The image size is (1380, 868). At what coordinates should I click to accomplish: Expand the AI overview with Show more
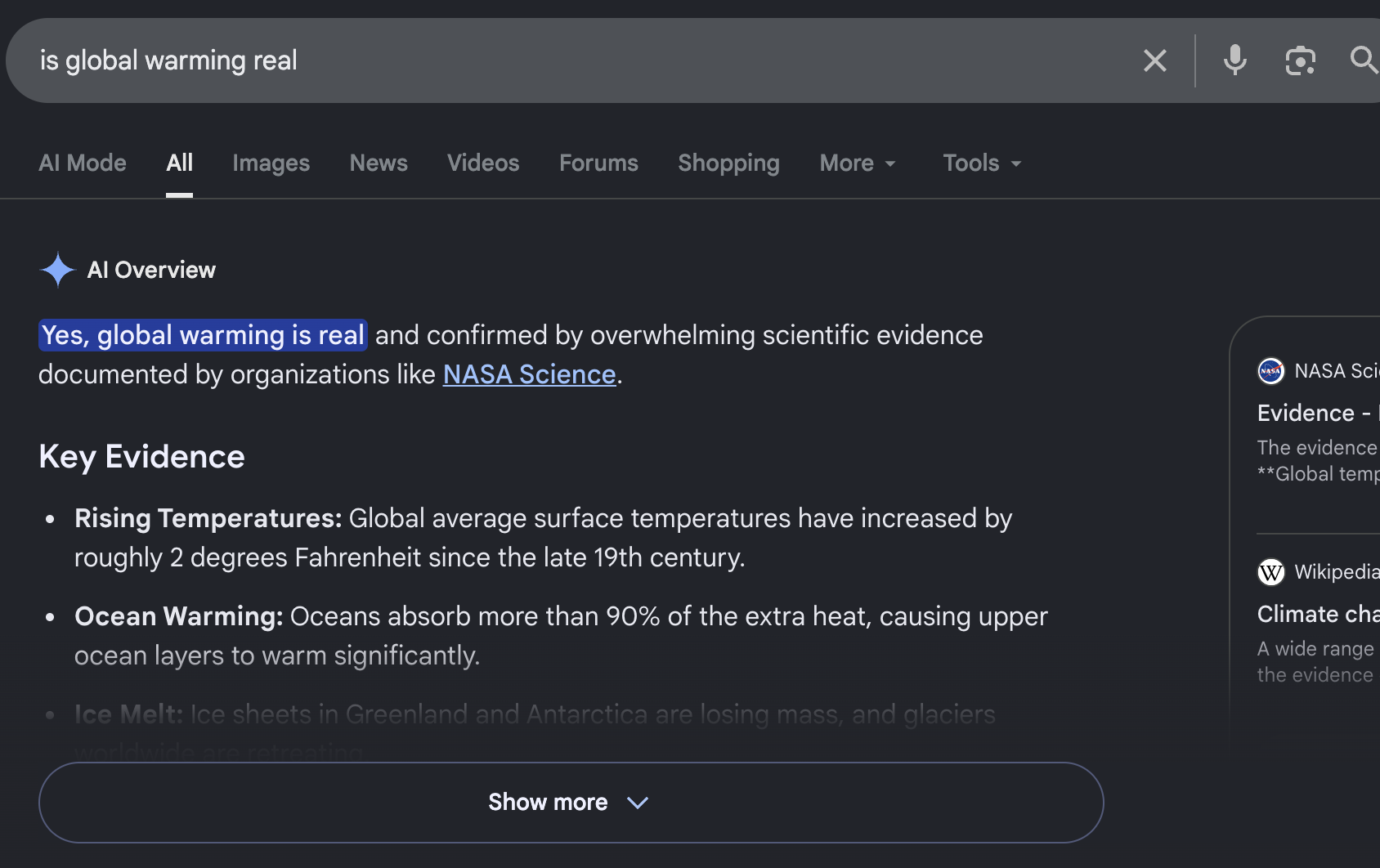(571, 803)
